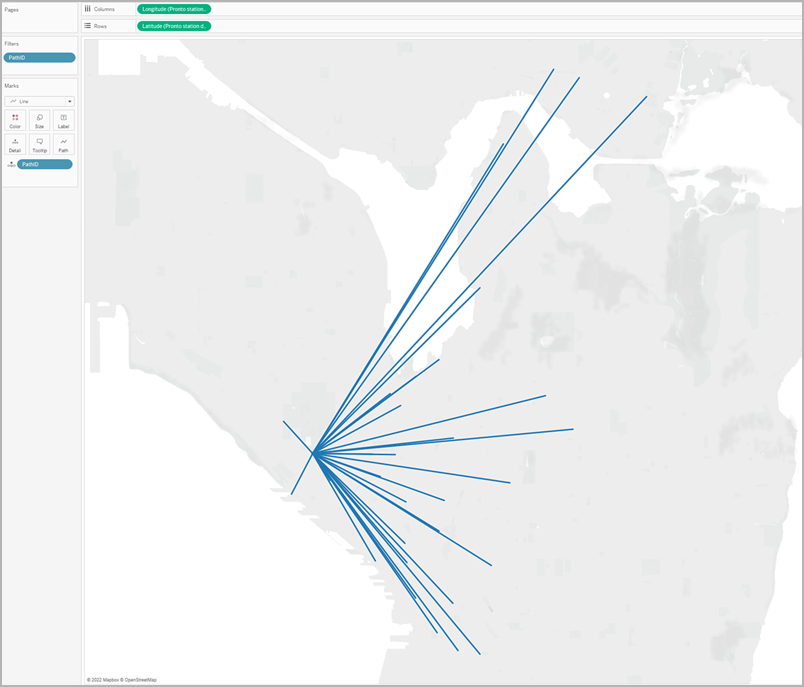Click the hub point where all lines converge

coord(314,453)
